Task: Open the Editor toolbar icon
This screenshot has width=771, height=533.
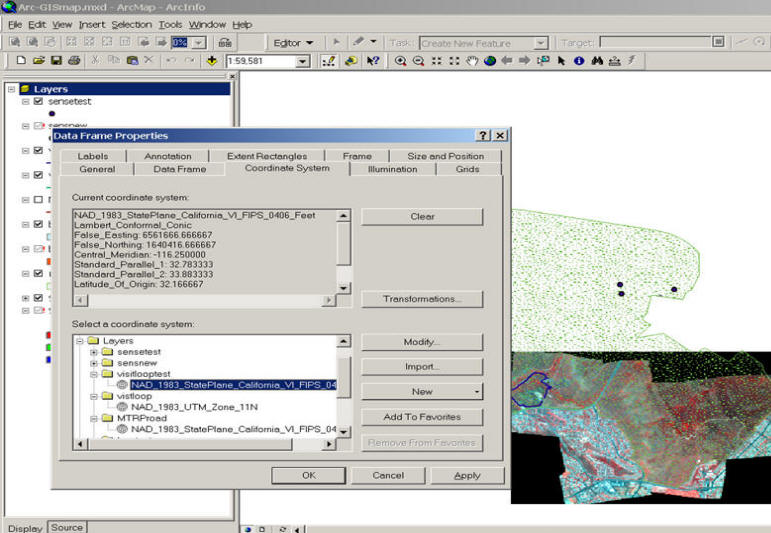Action: tap(328, 61)
